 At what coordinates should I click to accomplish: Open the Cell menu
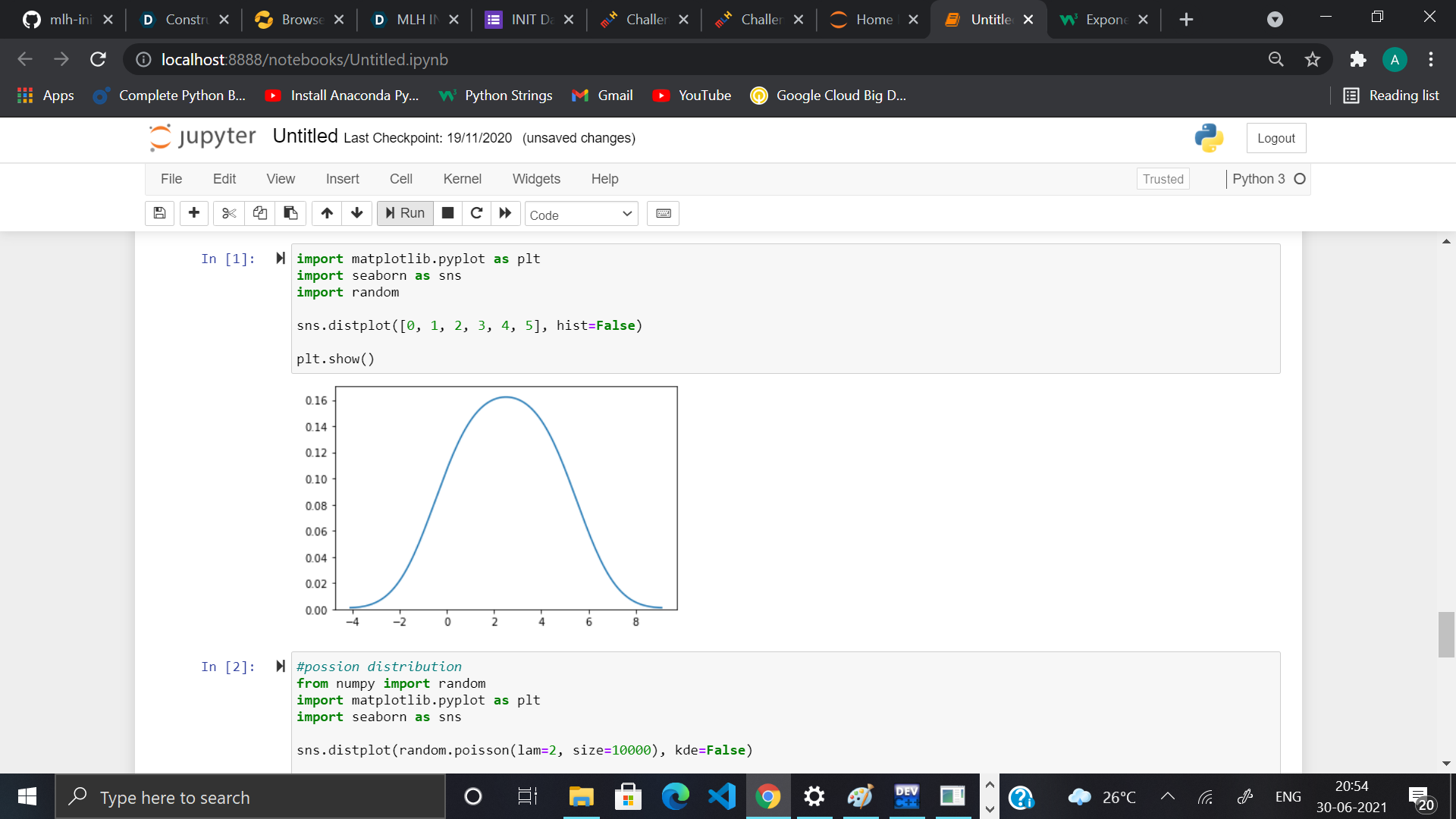point(400,179)
